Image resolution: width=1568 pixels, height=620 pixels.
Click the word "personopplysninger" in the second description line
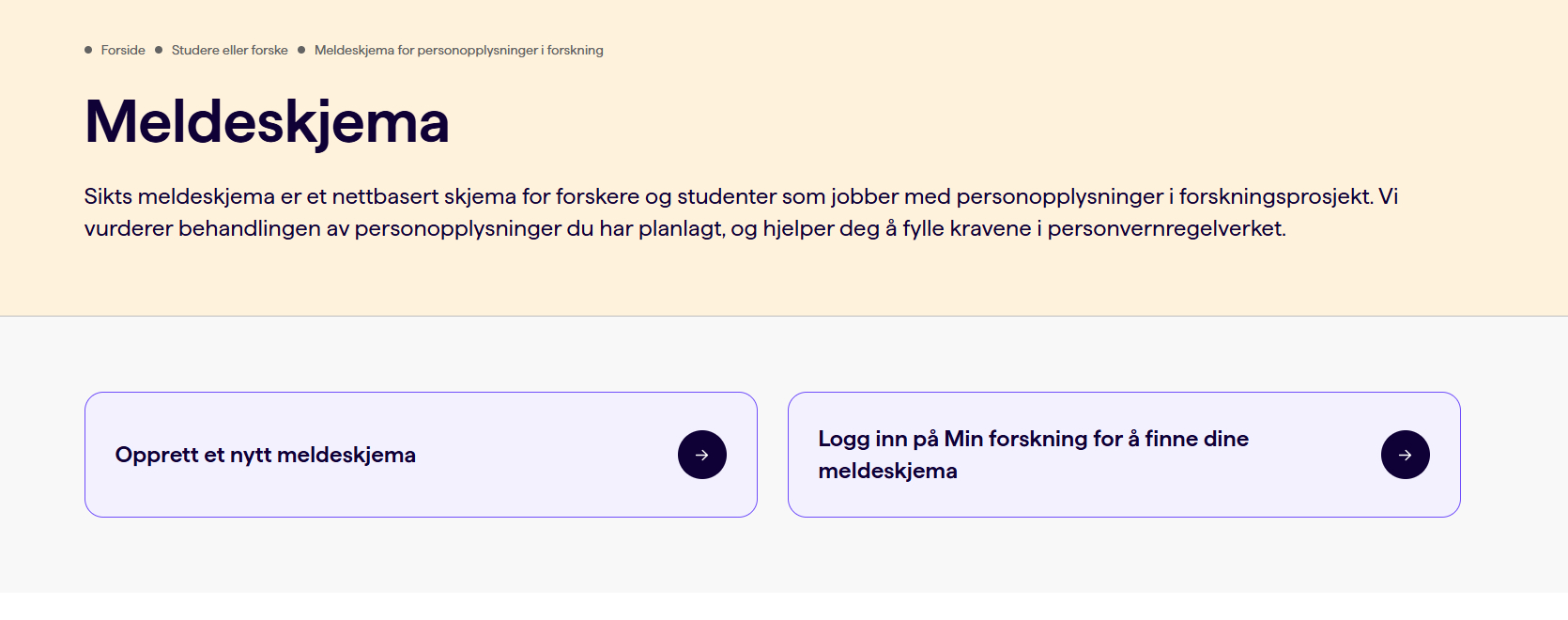click(x=457, y=228)
